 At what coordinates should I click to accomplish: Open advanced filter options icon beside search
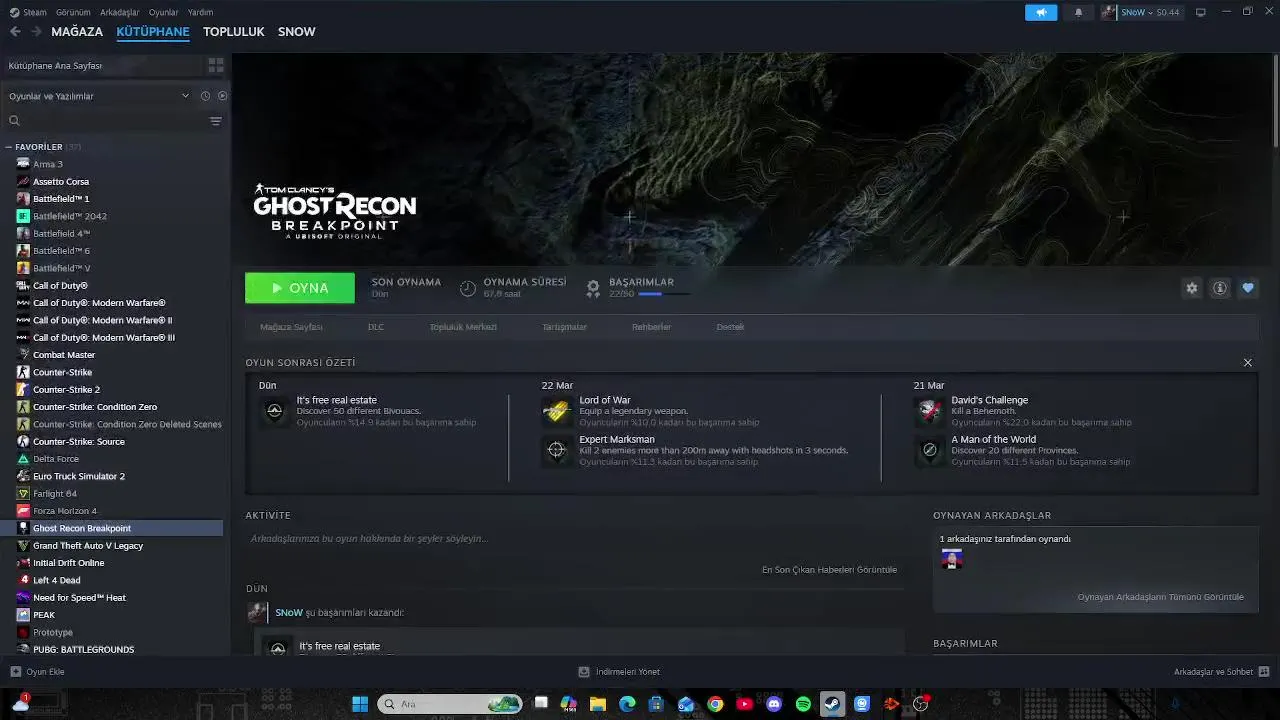click(x=215, y=121)
